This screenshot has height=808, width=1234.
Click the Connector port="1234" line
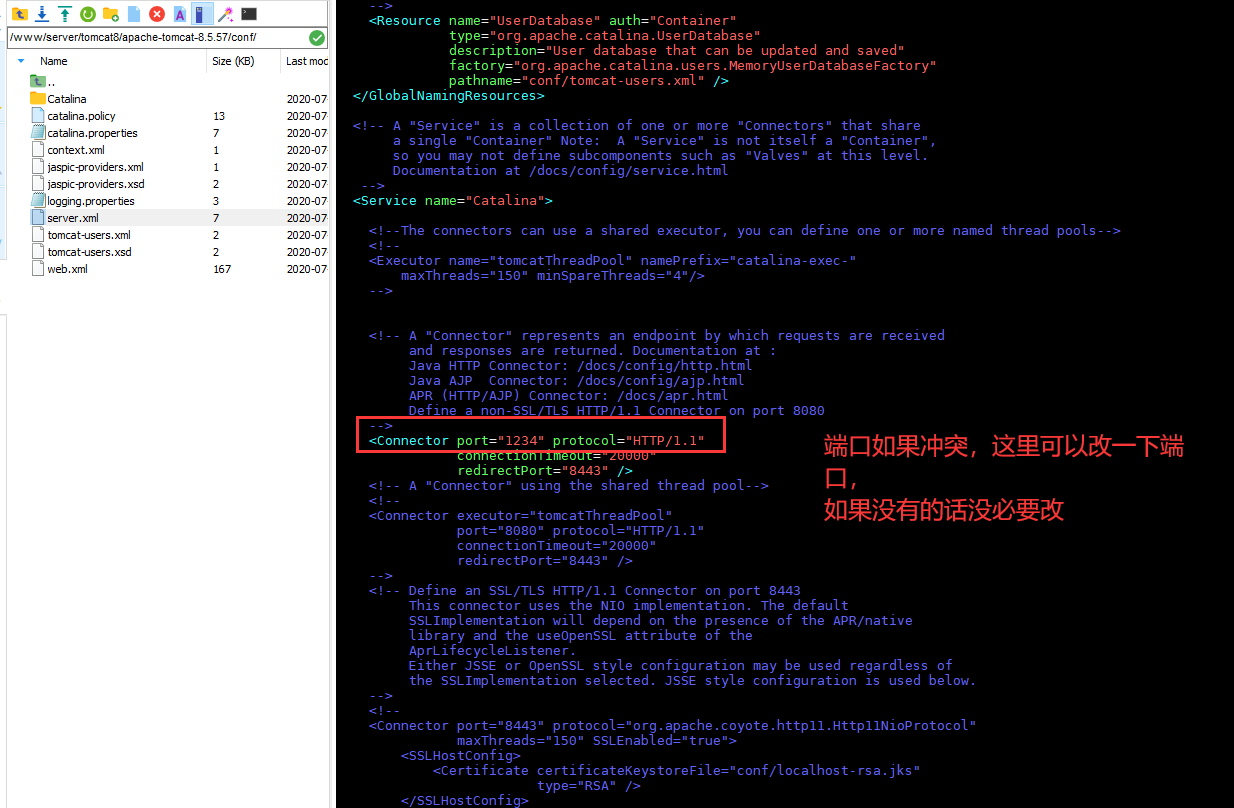coord(536,440)
